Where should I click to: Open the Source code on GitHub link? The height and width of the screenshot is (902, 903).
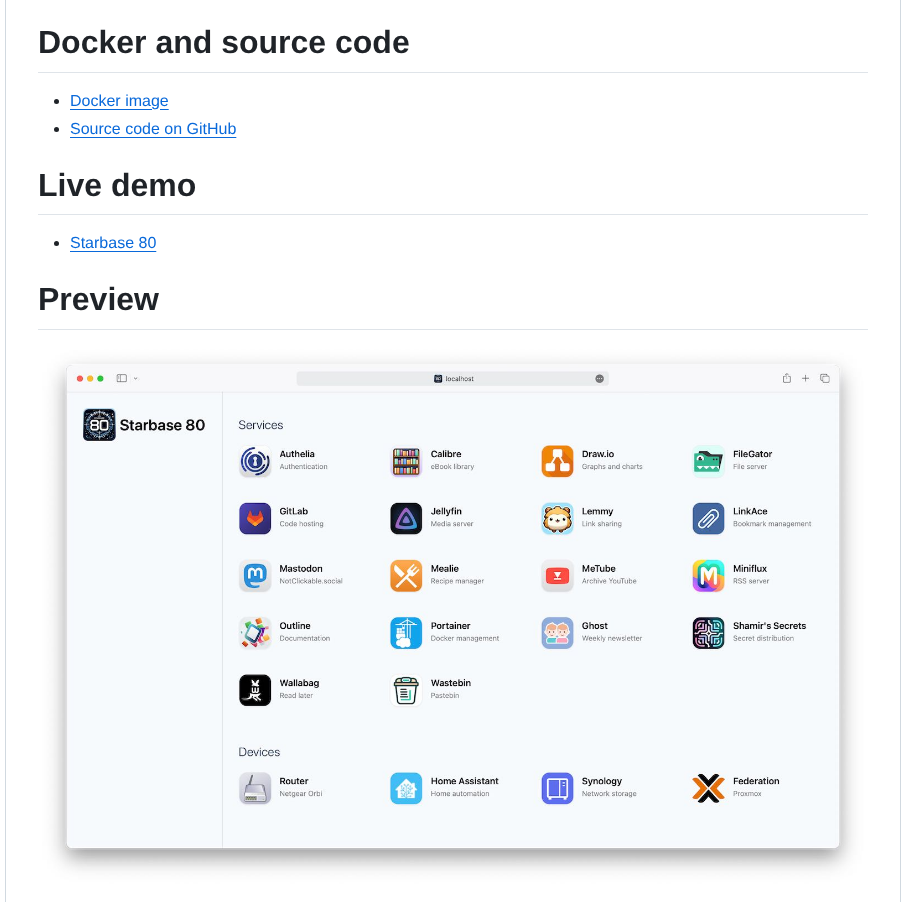coord(153,129)
